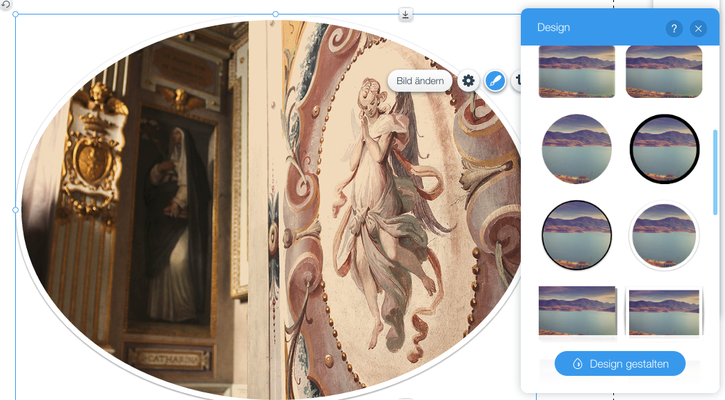Choose top-left rounded rectangle image style

(x=577, y=72)
